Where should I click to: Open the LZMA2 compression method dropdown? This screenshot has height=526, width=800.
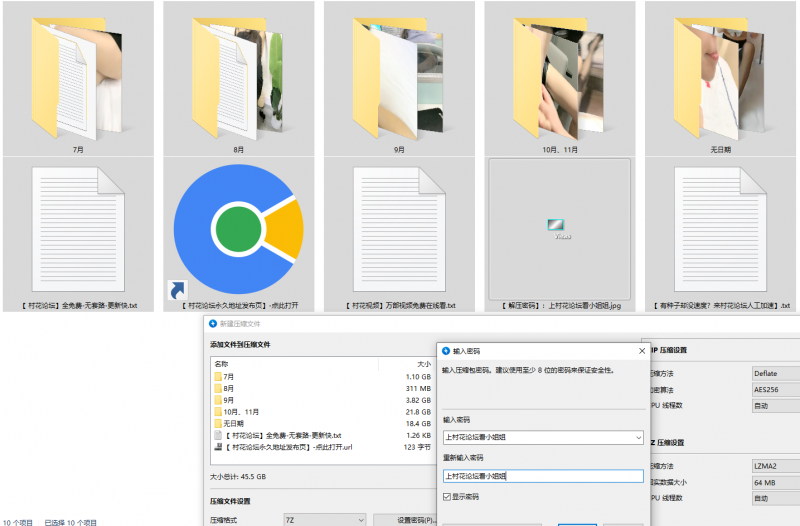[776, 466]
